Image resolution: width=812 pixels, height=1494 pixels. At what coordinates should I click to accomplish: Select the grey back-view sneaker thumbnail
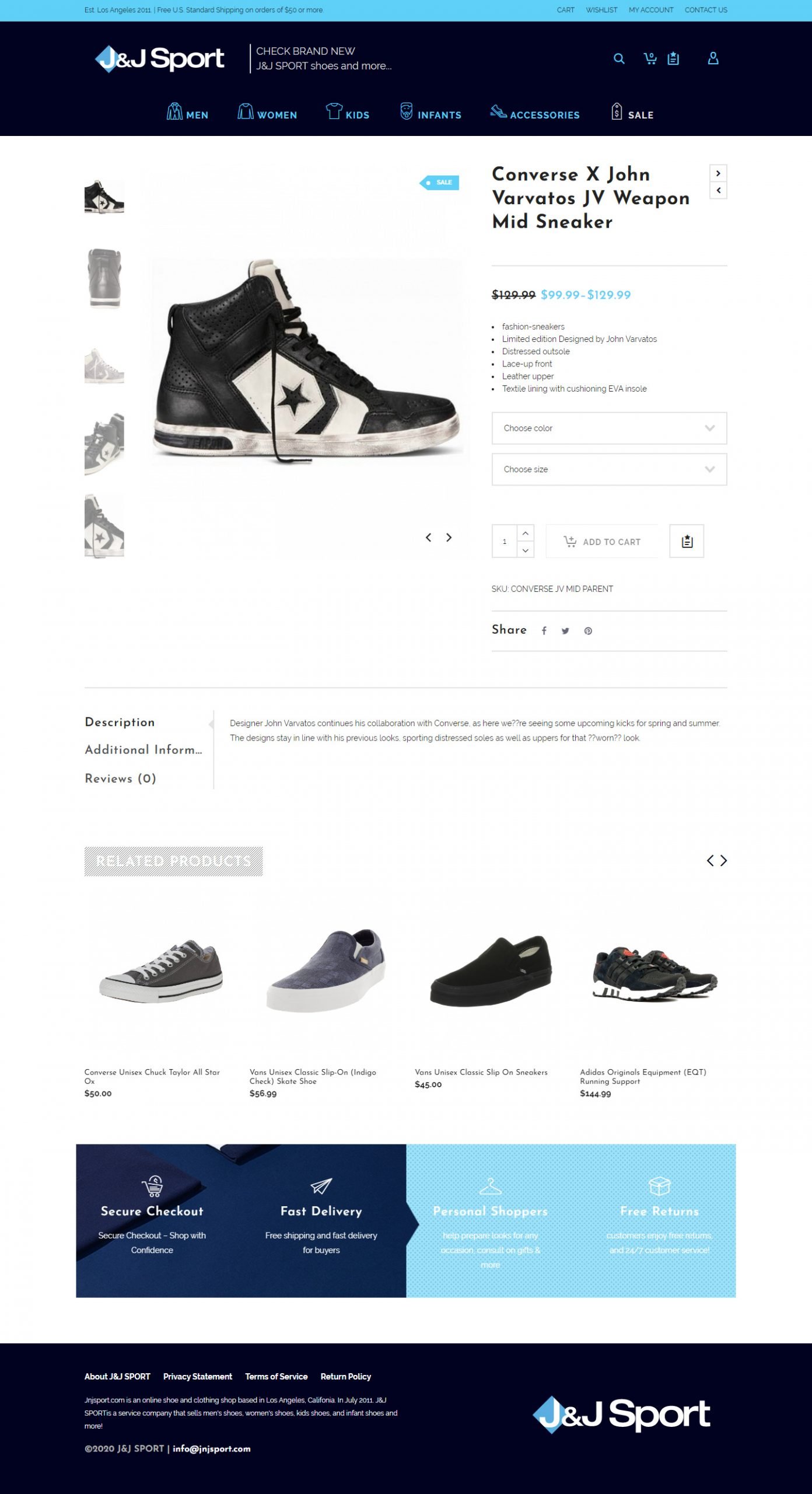pos(104,279)
